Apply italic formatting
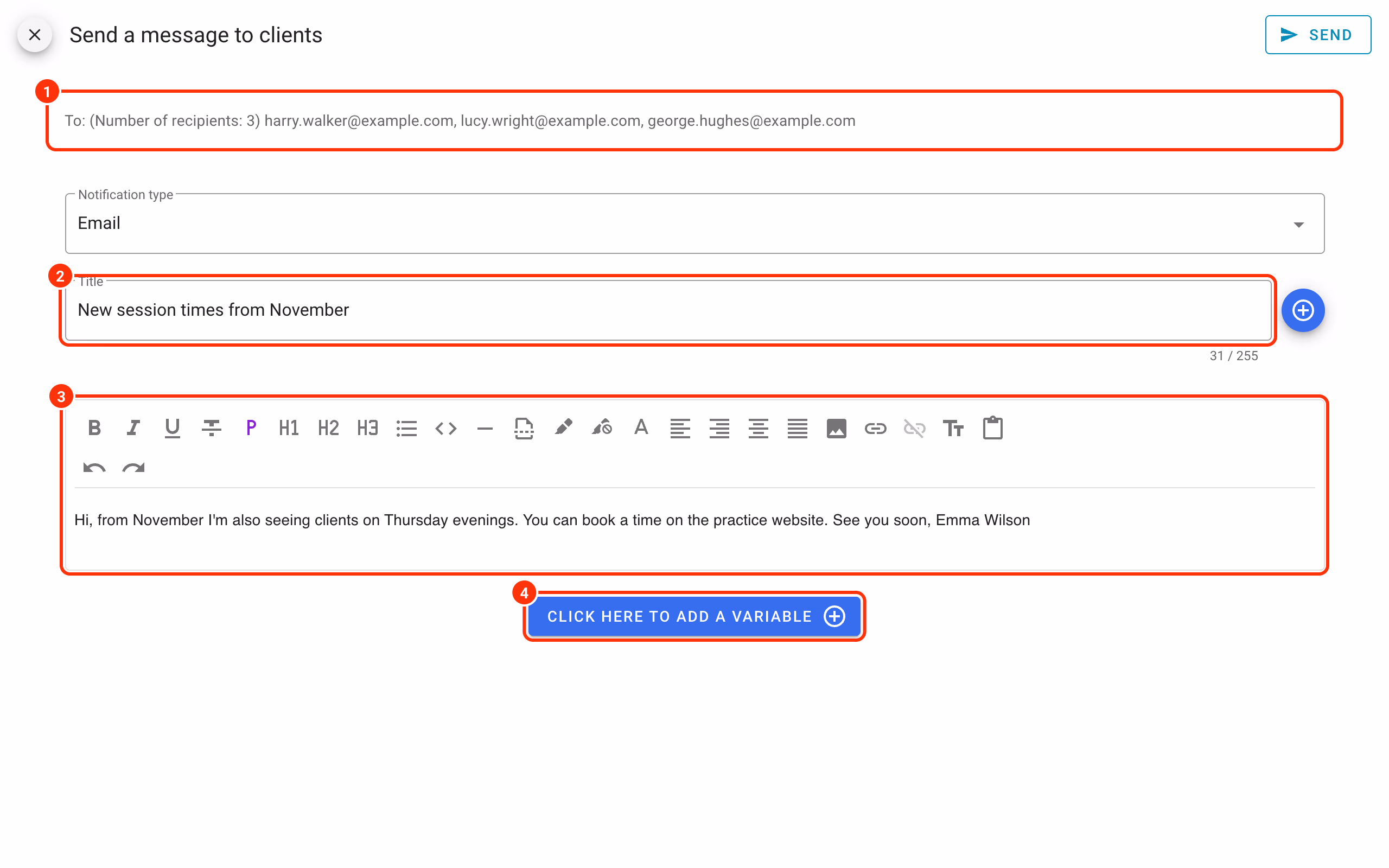This screenshot has width=1389, height=868. (133, 427)
